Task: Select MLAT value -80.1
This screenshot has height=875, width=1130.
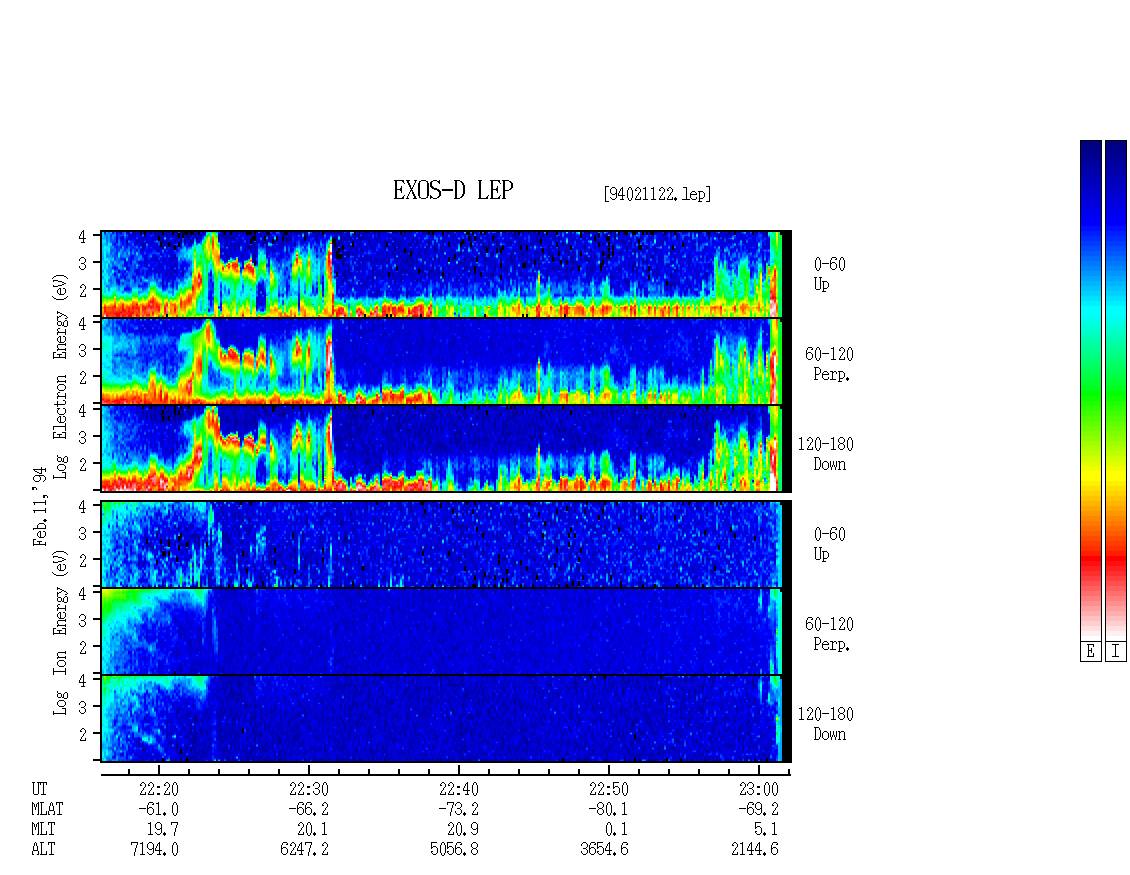Action: click(608, 809)
